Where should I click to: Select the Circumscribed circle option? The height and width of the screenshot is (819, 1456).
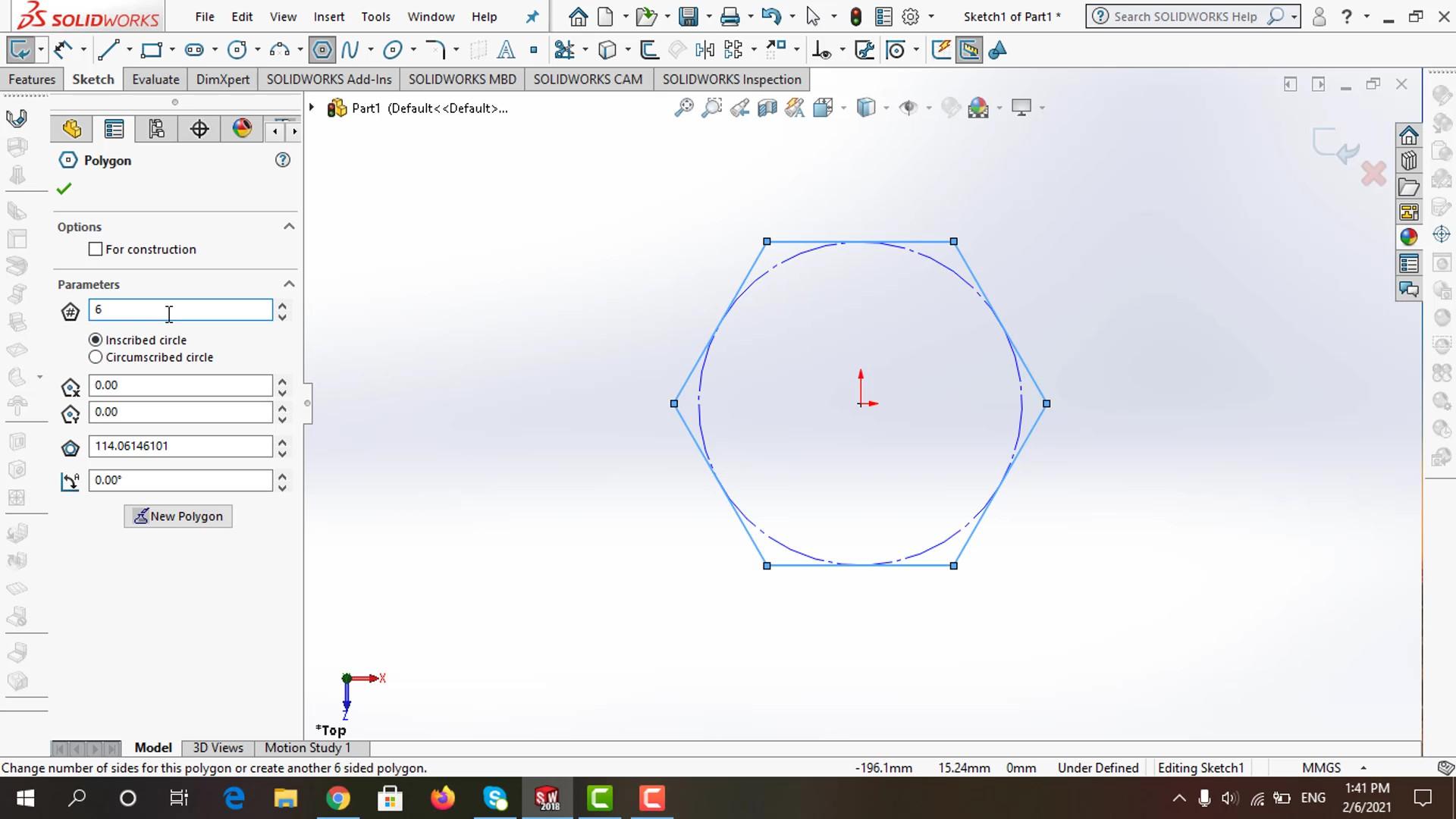[96, 357]
